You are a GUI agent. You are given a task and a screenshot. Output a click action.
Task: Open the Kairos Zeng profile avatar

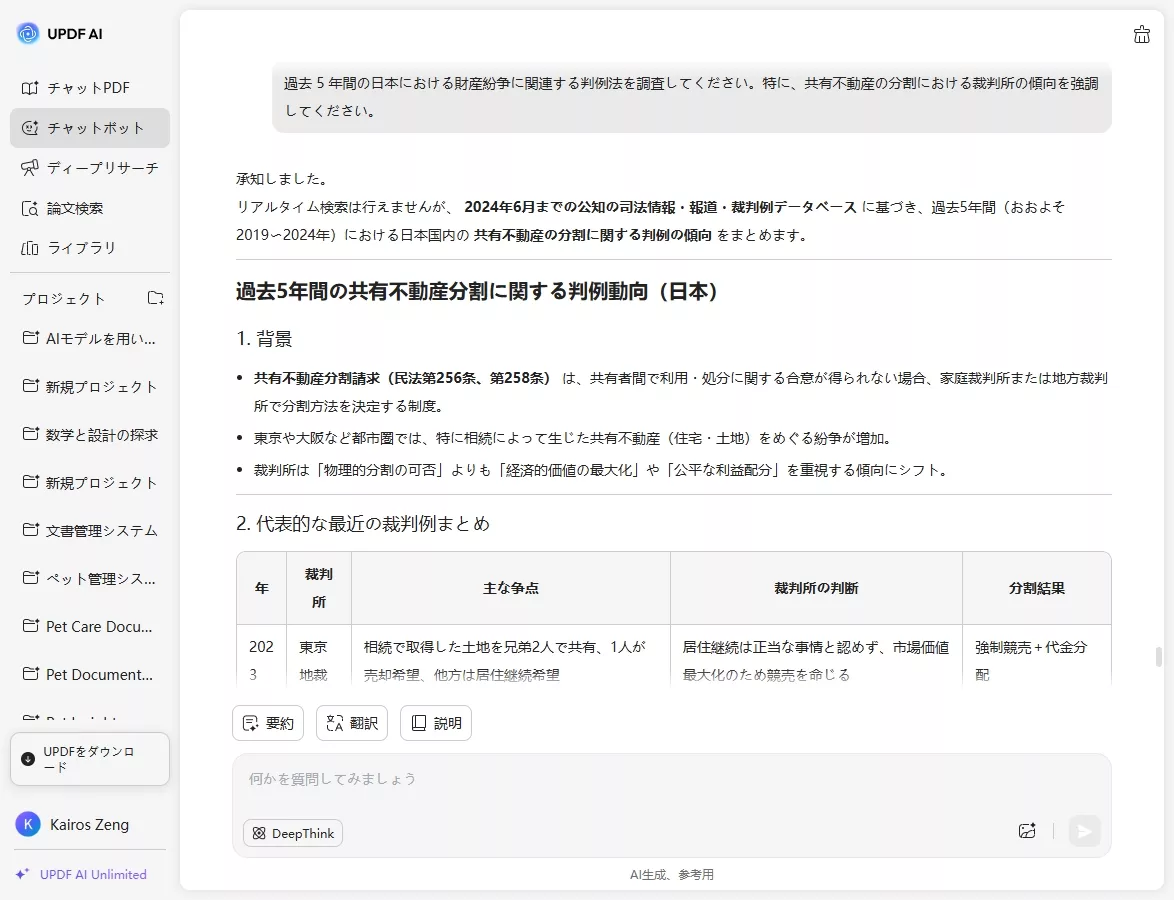coord(27,824)
